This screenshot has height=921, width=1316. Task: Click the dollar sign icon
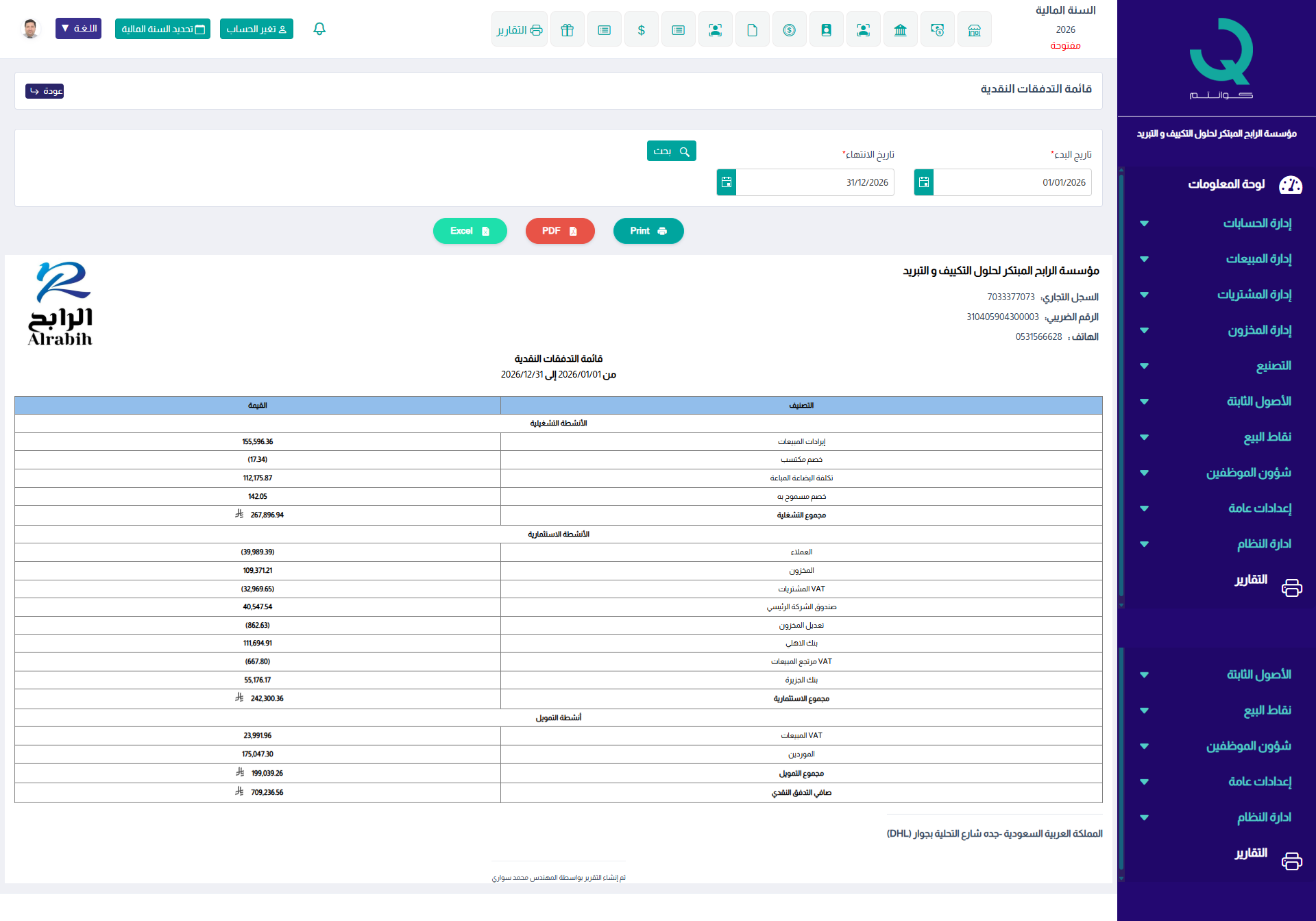tap(641, 29)
